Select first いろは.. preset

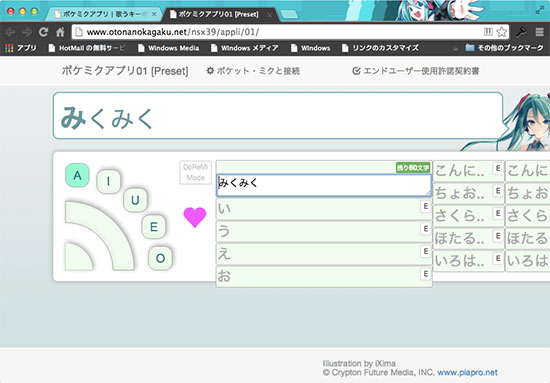[468, 261]
